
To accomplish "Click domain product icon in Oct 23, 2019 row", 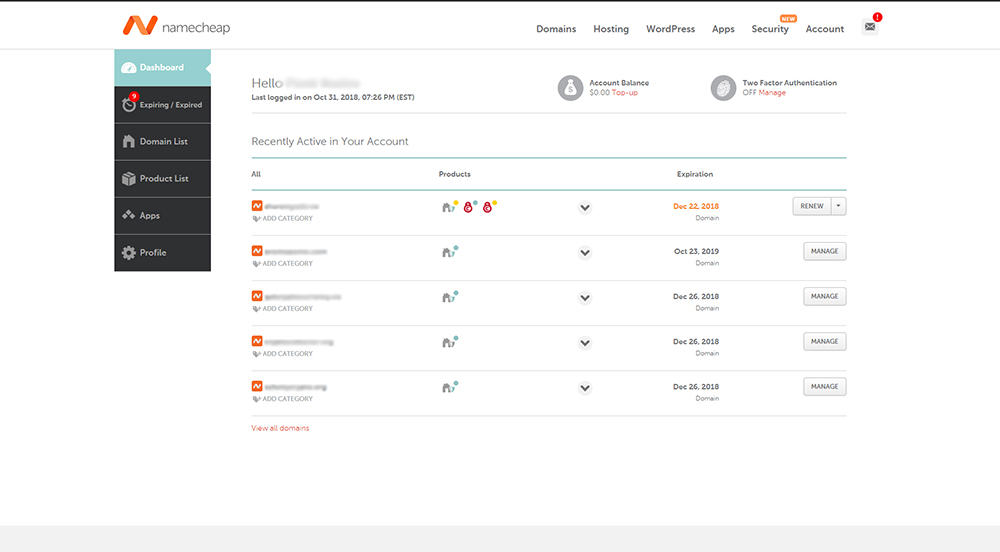I will pos(448,252).
